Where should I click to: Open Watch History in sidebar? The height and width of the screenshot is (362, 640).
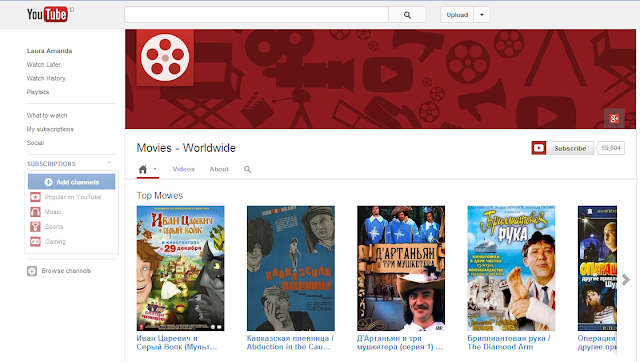tap(46, 78)
